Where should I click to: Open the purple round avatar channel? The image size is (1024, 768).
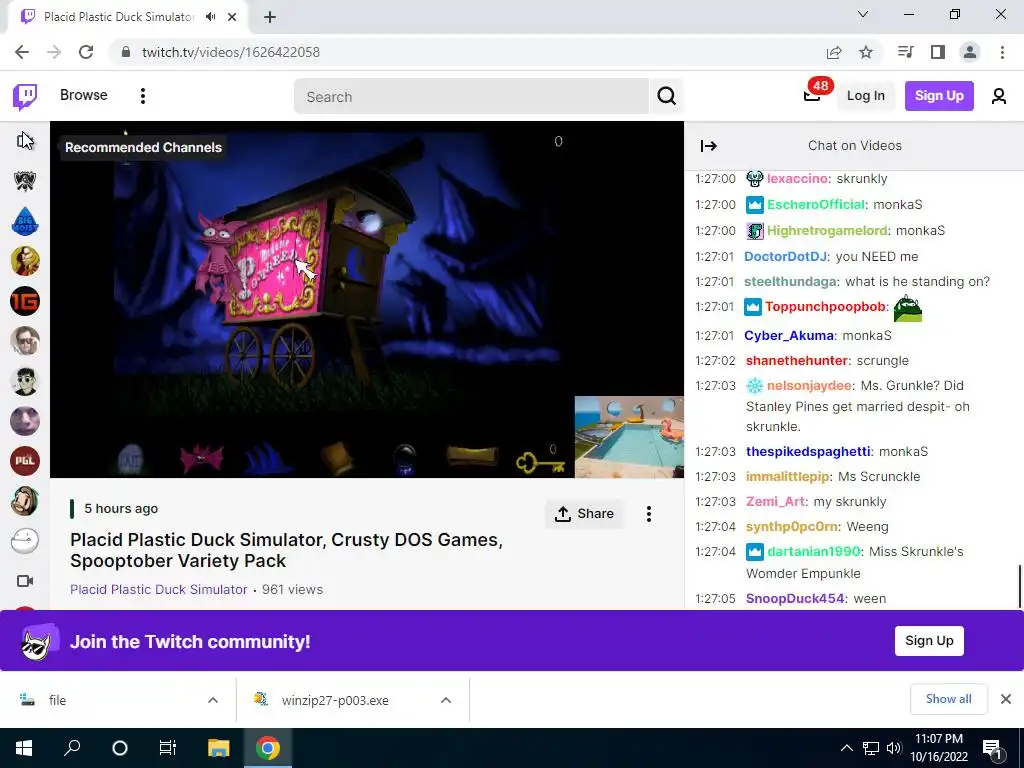25,421
